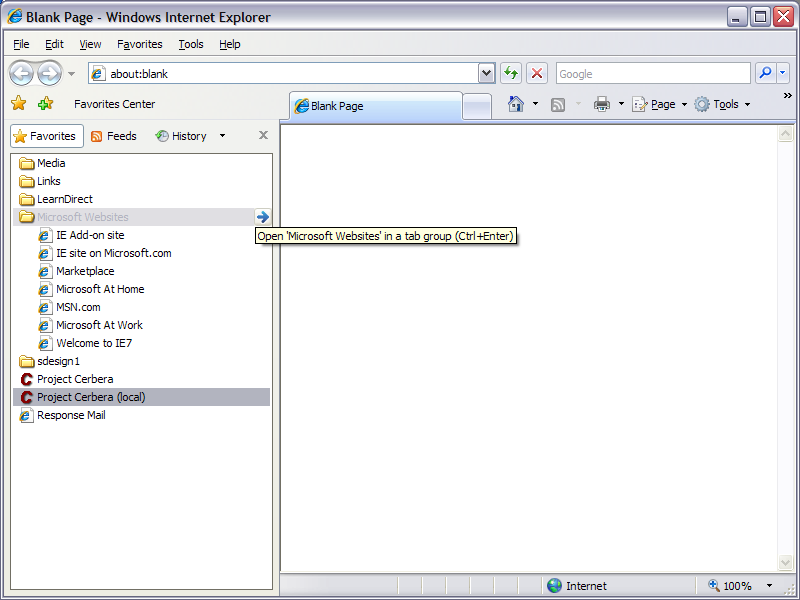
Task: Open the zoom level dropdown arrow
Action: click(x=769, y=586)
